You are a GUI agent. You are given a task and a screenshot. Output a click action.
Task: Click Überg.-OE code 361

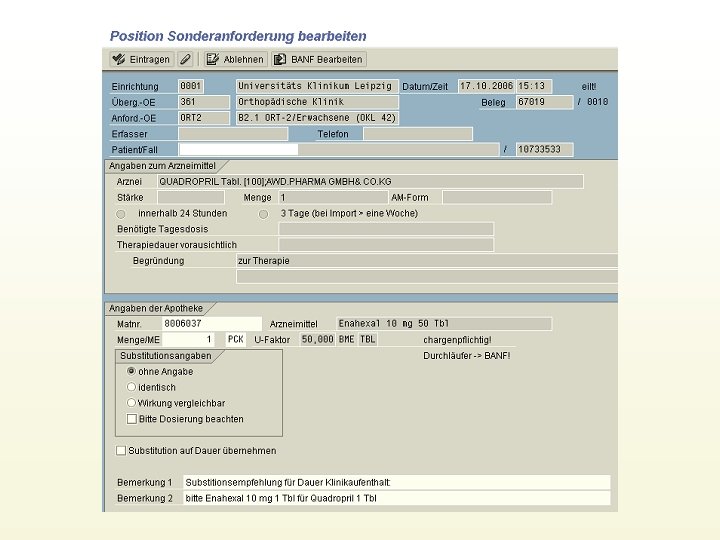tap(204, 102)
